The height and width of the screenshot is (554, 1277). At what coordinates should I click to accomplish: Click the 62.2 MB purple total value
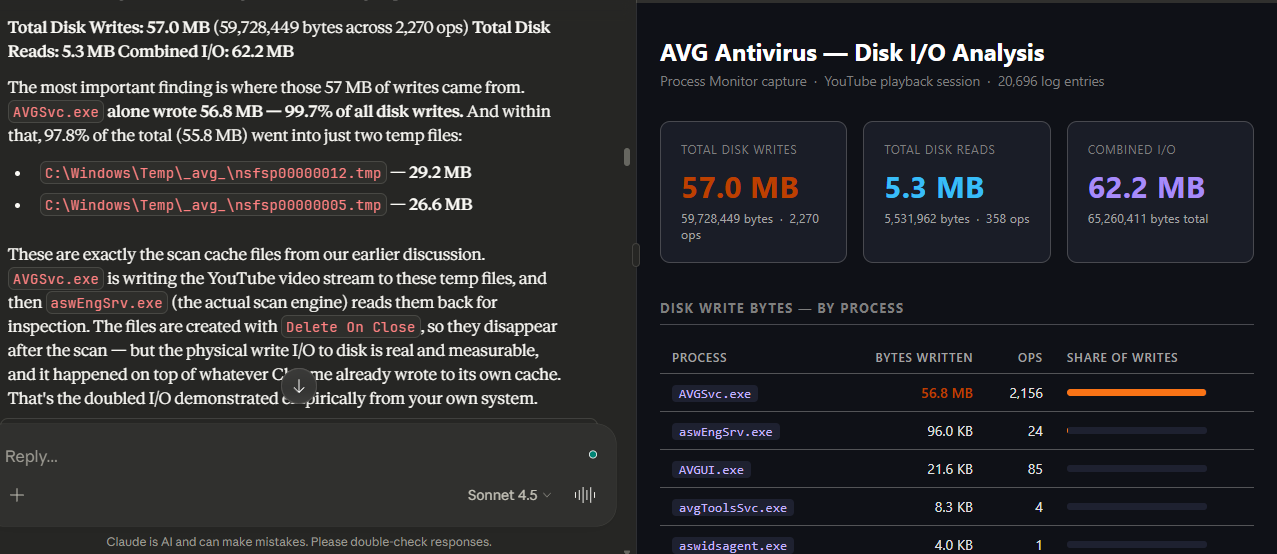tap(1146, 187)
